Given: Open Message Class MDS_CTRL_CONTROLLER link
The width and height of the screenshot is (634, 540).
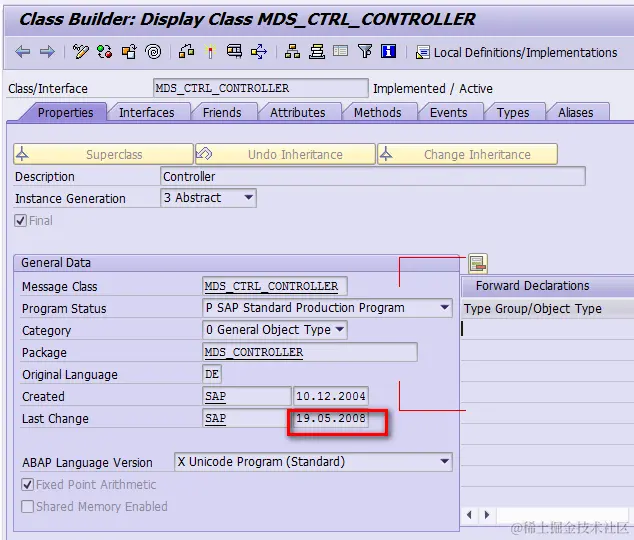Looking at the screenshot, I should point(271,286).
